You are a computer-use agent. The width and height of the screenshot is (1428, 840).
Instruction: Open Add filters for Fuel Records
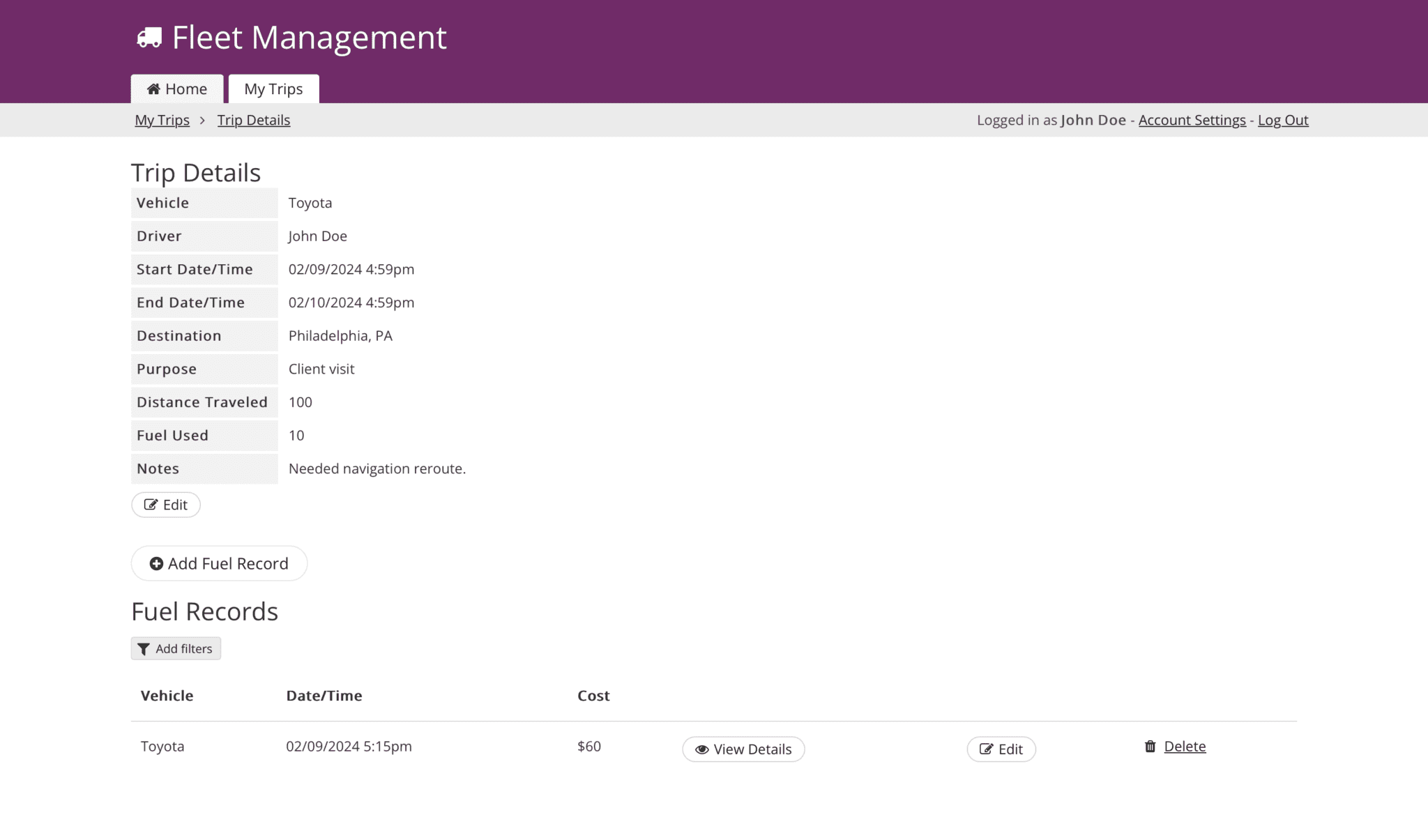(x=176, y=648)
